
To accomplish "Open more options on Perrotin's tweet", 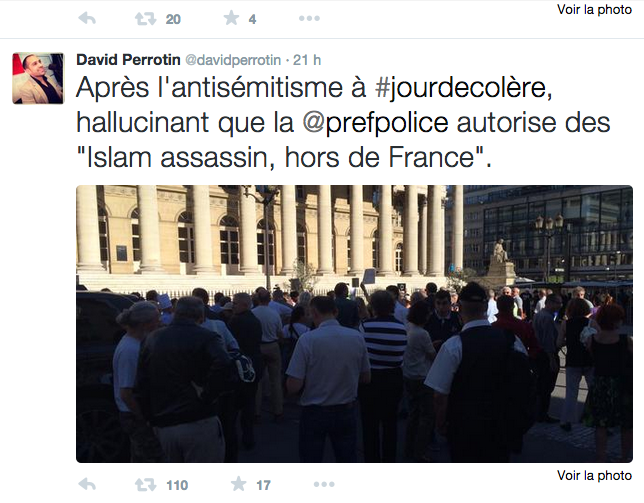I will (324, 485).
